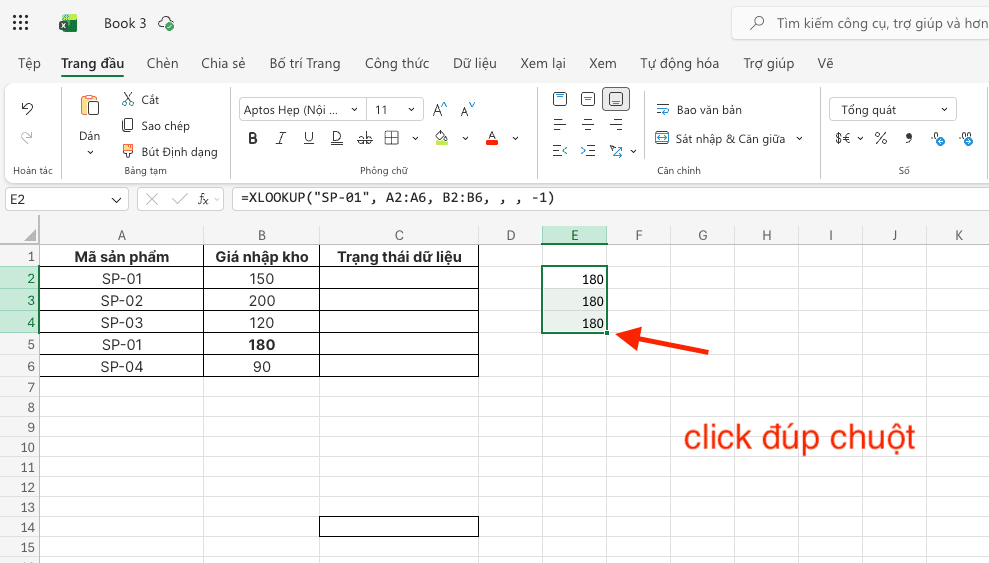989x563 pixels.
Task: Expand Name Box E2 dropdown
Action: click(x=116, y=200)
